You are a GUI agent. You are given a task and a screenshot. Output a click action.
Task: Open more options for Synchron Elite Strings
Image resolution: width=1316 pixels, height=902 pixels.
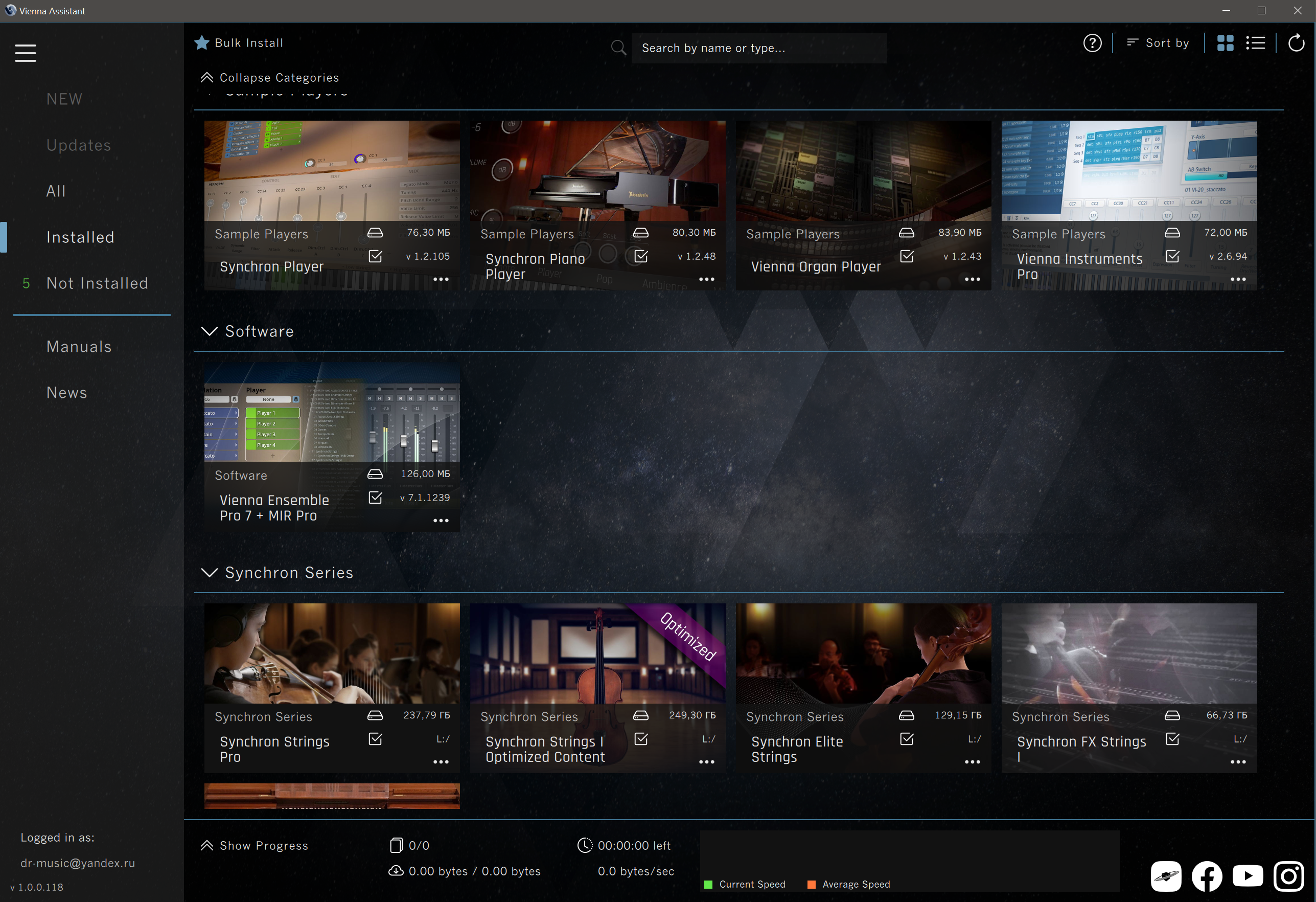click(972, 762)
